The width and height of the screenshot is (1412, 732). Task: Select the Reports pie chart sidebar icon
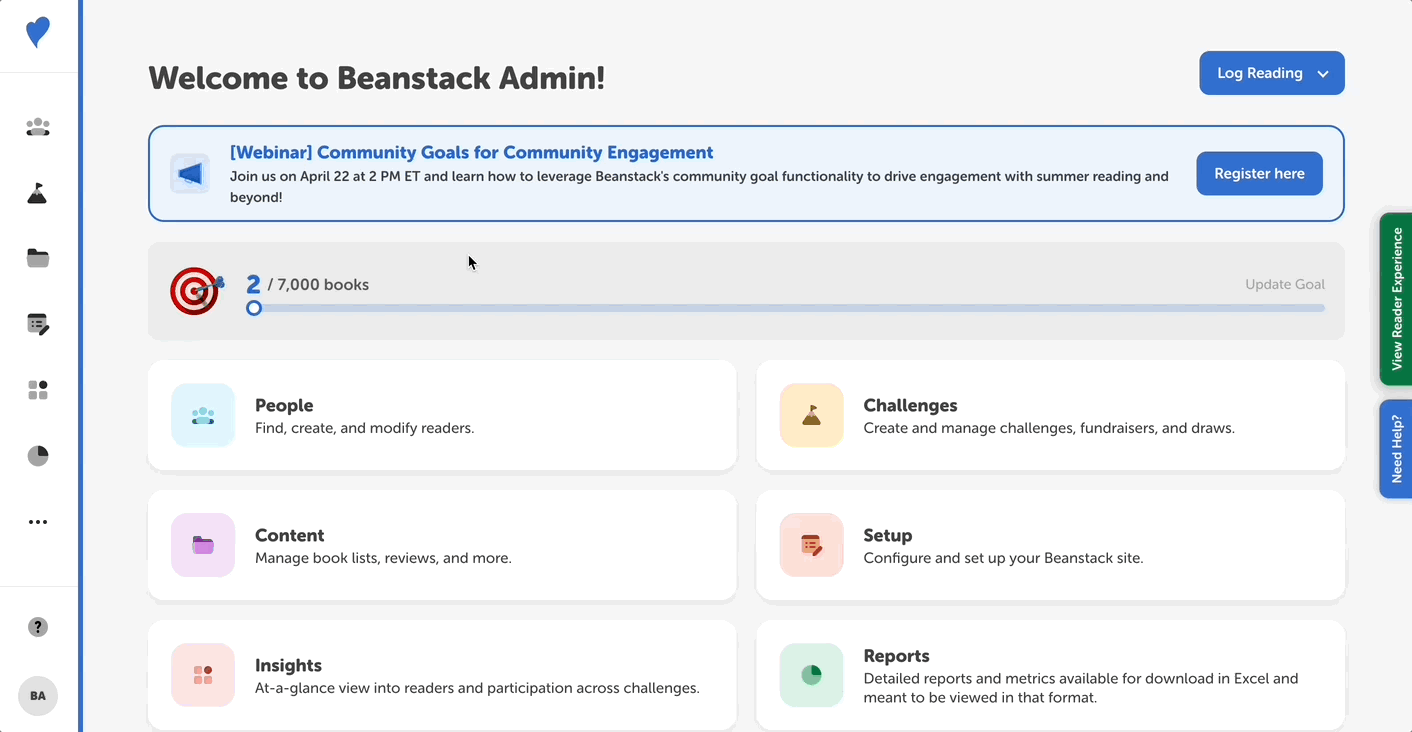point(37,455)
